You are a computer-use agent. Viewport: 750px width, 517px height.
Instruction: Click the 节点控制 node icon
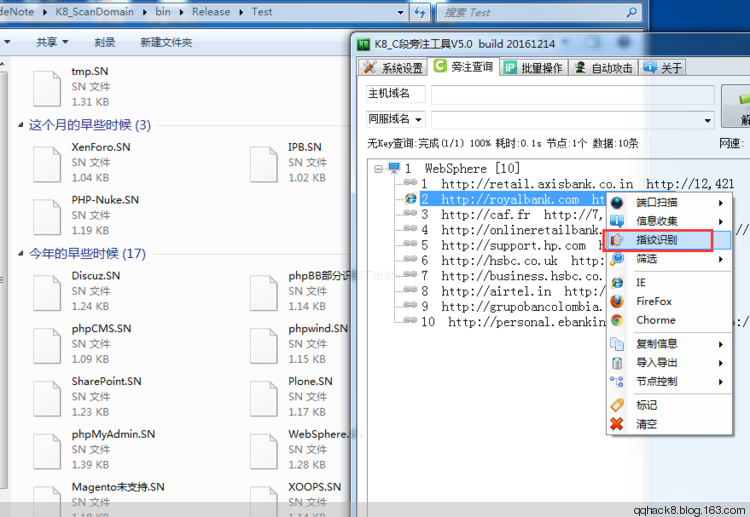point(617,381)
